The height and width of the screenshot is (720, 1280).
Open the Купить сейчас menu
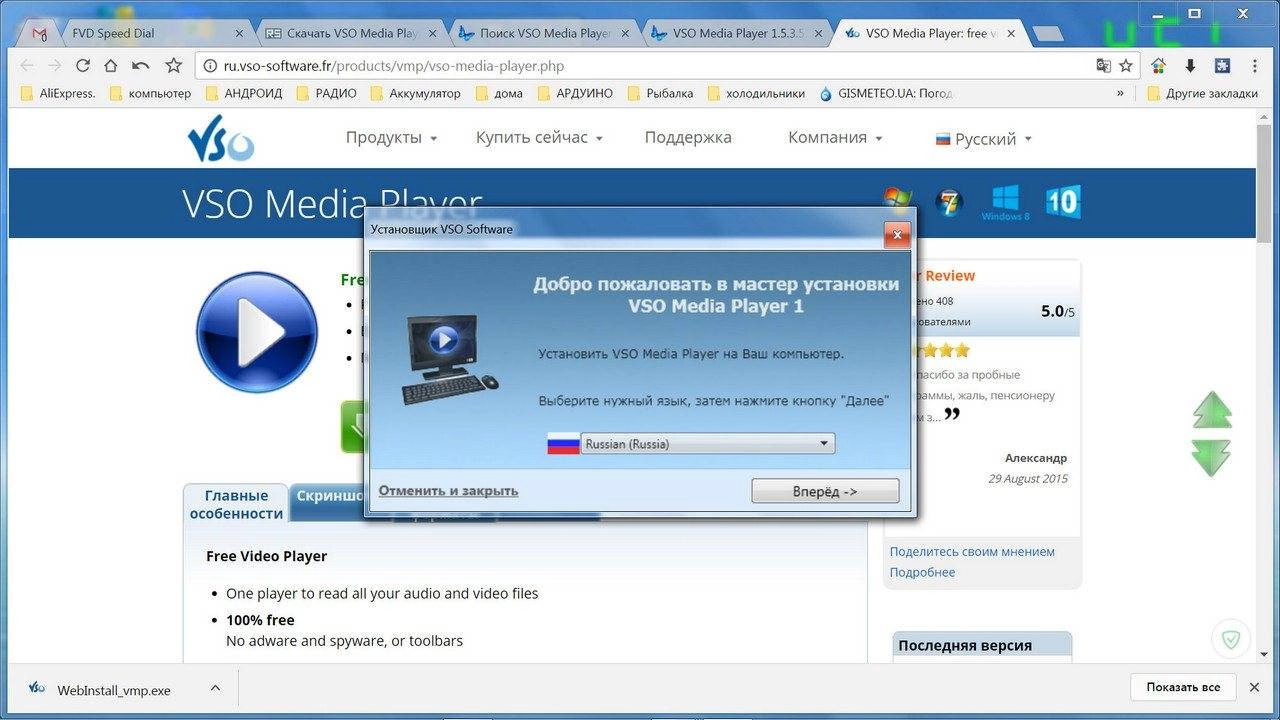click(x=539, y=138)
